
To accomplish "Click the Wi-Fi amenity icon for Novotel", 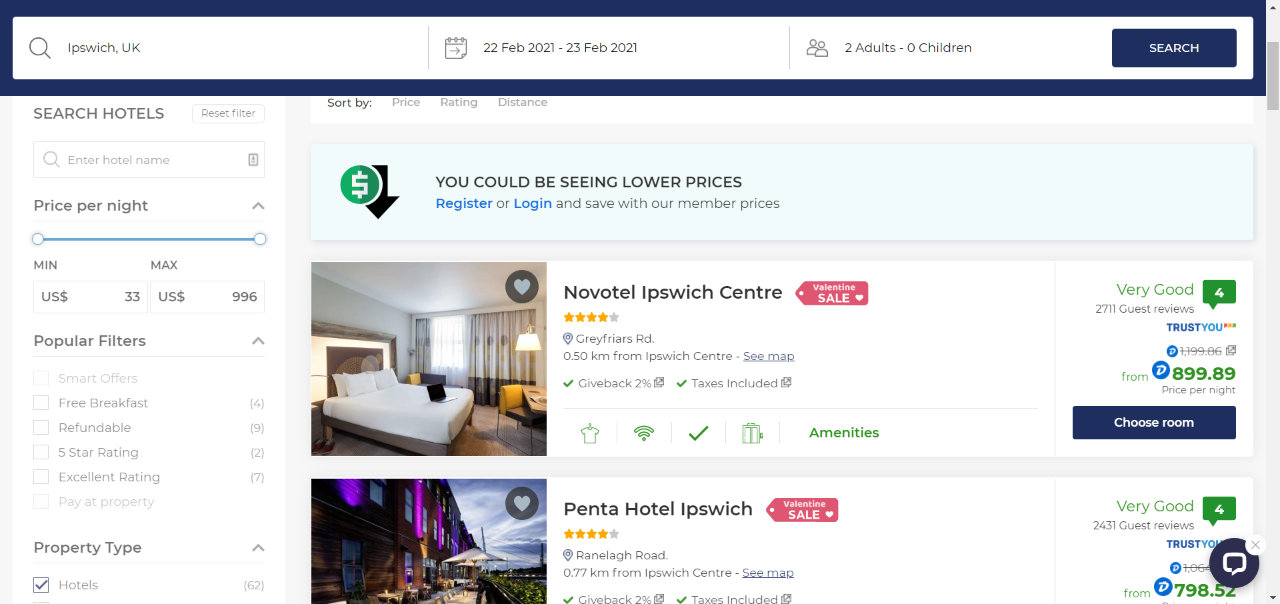I will point(644,433).
